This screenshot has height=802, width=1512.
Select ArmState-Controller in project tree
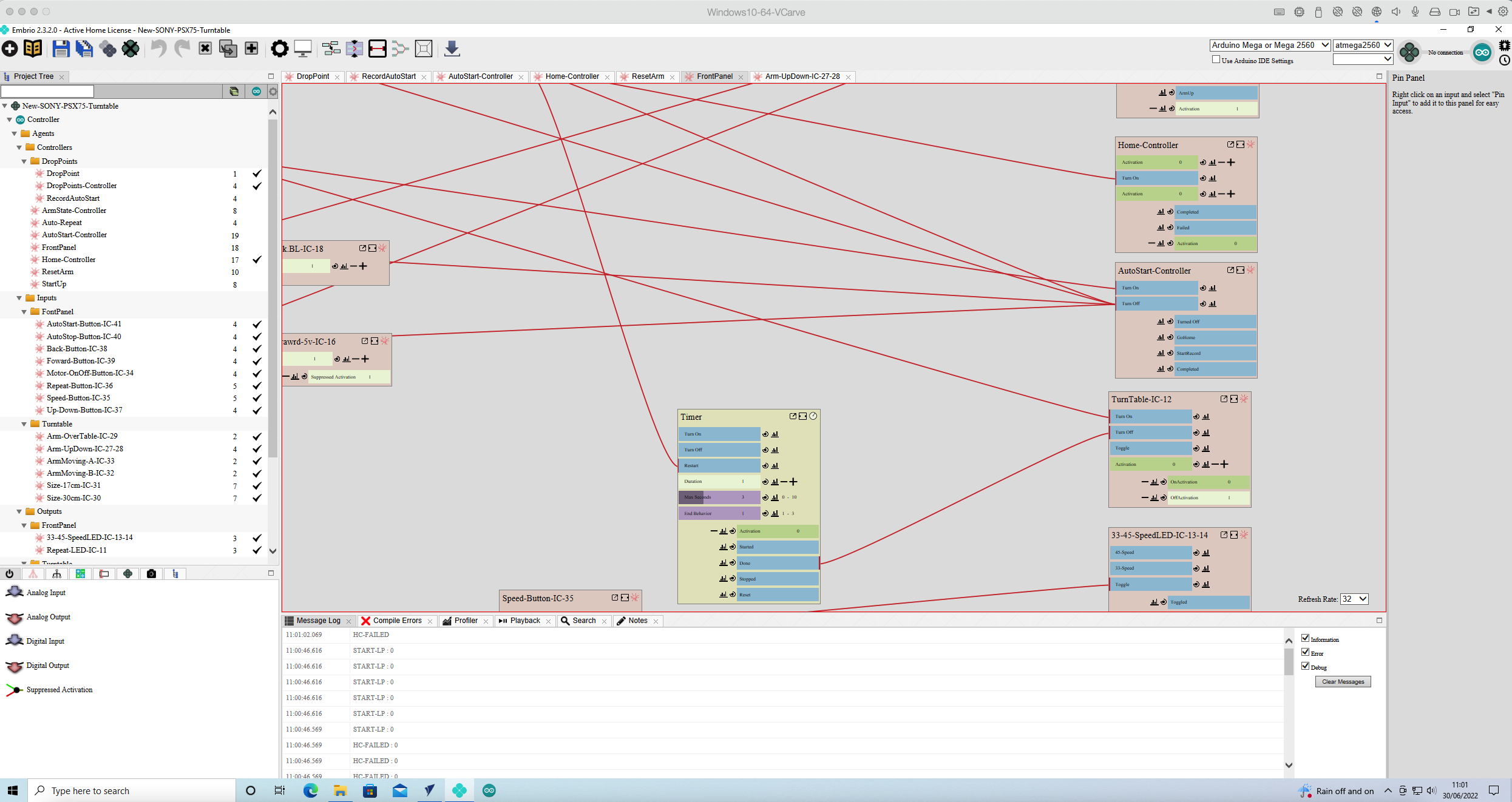pyautogui.click(x=74, y=211)
